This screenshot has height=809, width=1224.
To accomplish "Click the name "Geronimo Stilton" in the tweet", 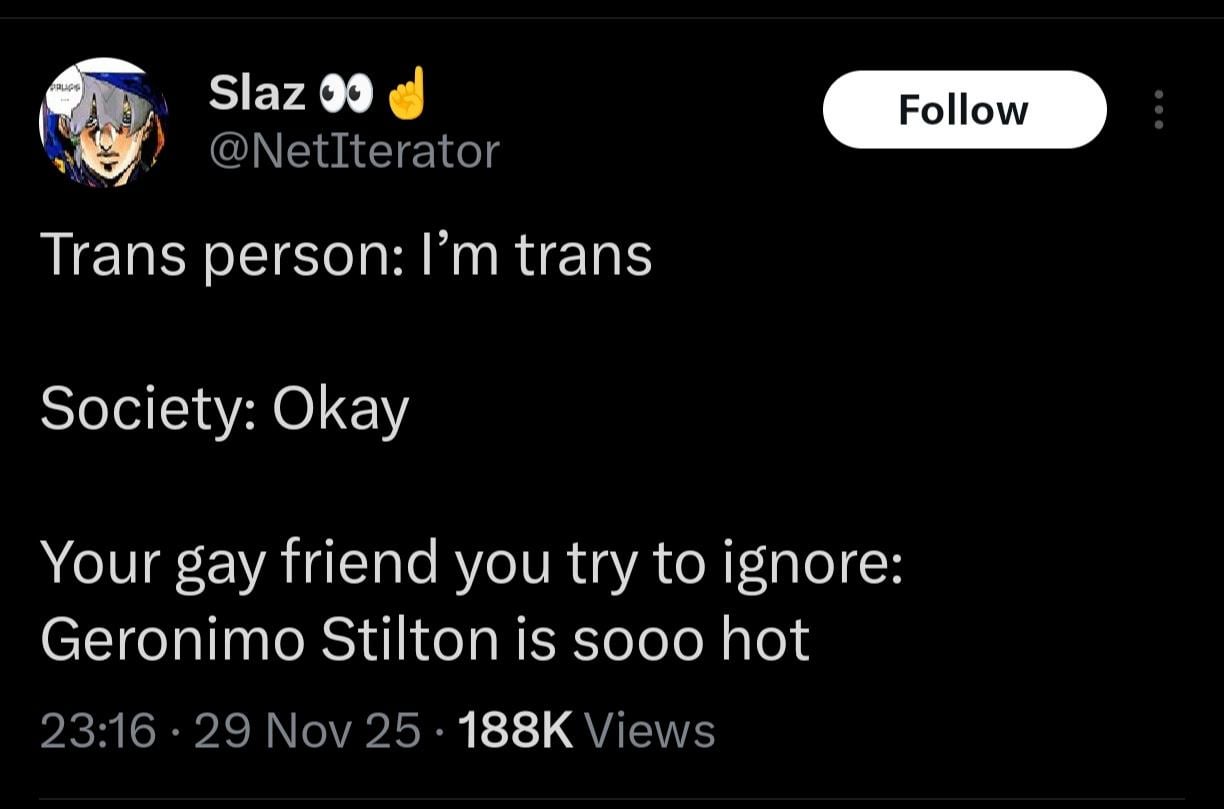I will [269, 640].
